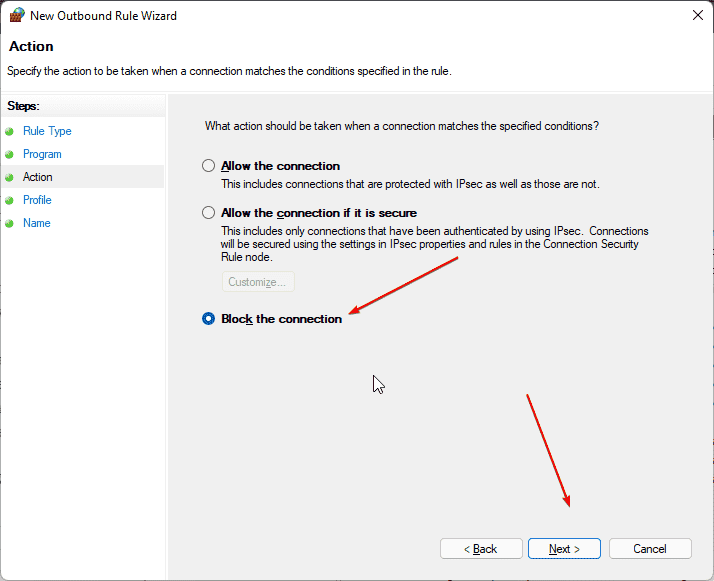Click the firewall wizard title bar icon
Screen dimensions: 714x581
pyautogui.click(x=17, y=15)
